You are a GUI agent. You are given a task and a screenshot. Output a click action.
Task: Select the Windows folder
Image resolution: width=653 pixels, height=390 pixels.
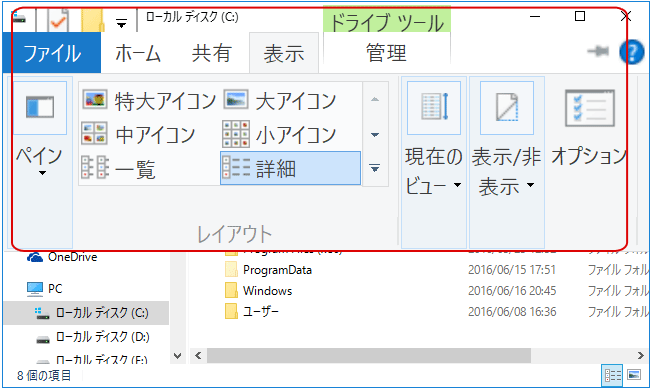267,291
